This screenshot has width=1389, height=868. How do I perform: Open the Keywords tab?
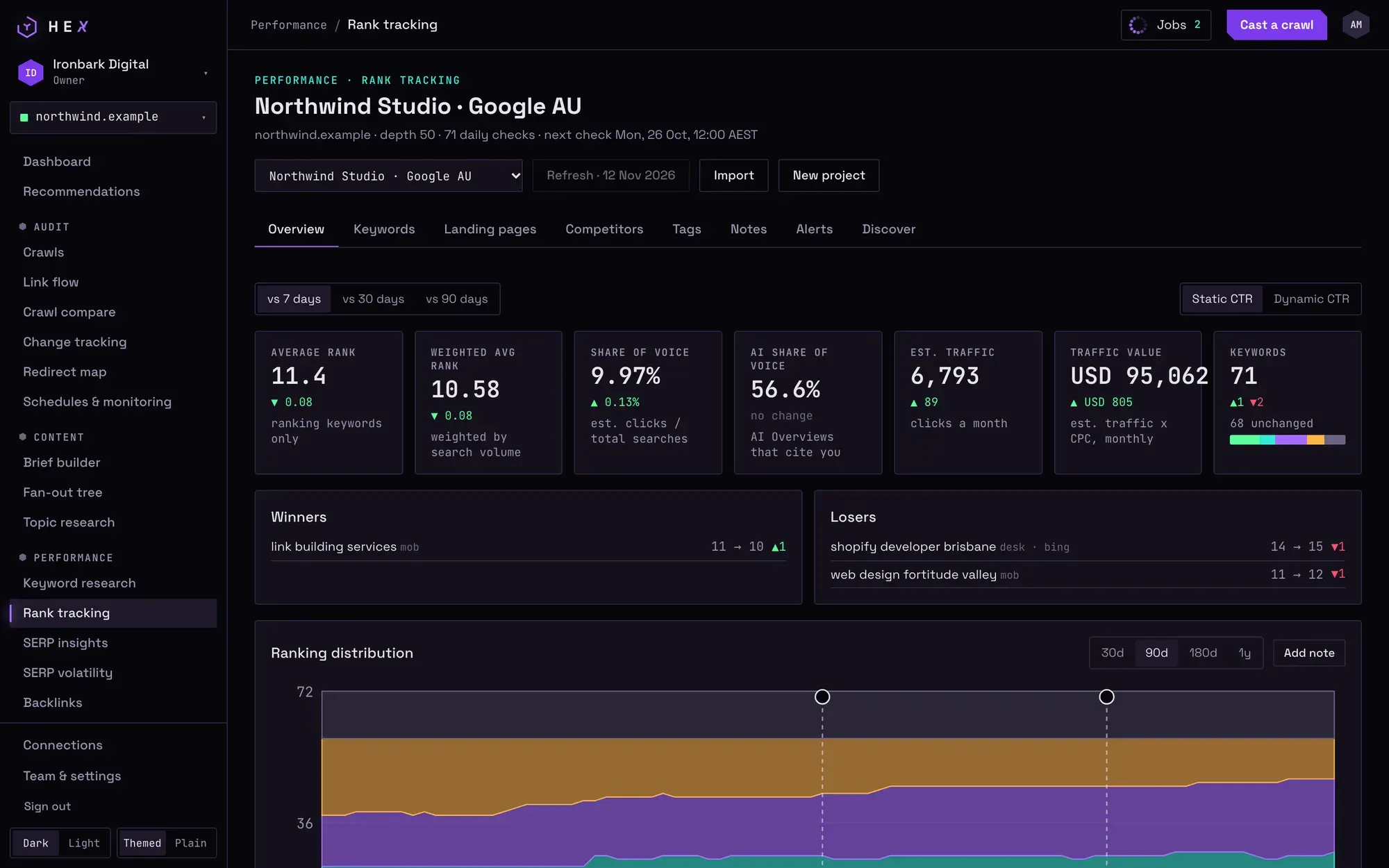click(x=384, y=229)
